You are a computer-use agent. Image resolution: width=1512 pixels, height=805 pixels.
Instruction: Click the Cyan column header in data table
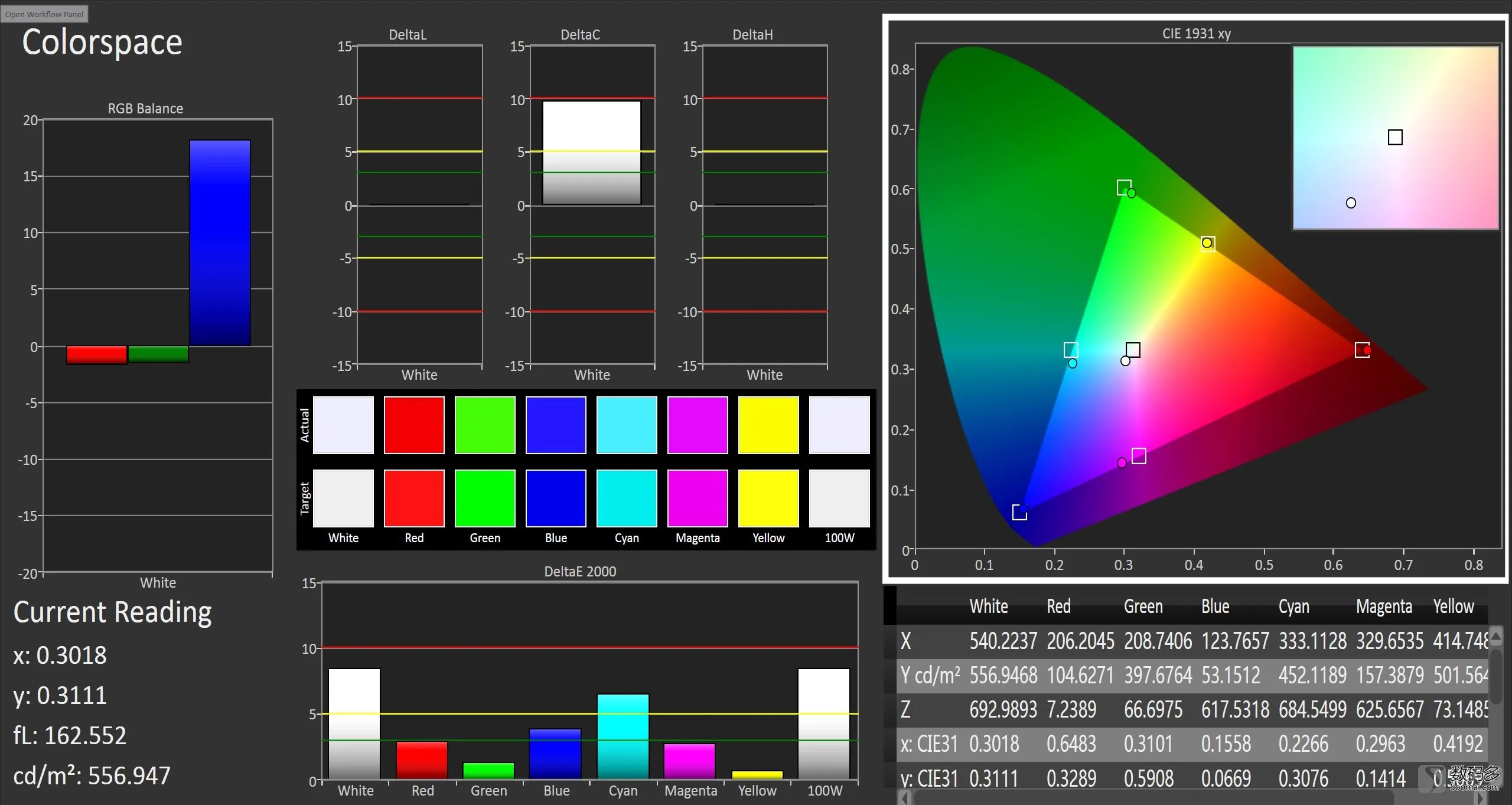click(1293, 607)
